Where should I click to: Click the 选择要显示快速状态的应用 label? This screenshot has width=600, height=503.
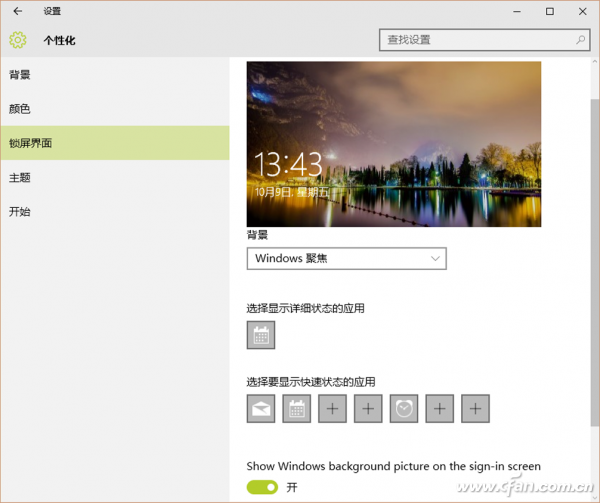pos(311,382)
